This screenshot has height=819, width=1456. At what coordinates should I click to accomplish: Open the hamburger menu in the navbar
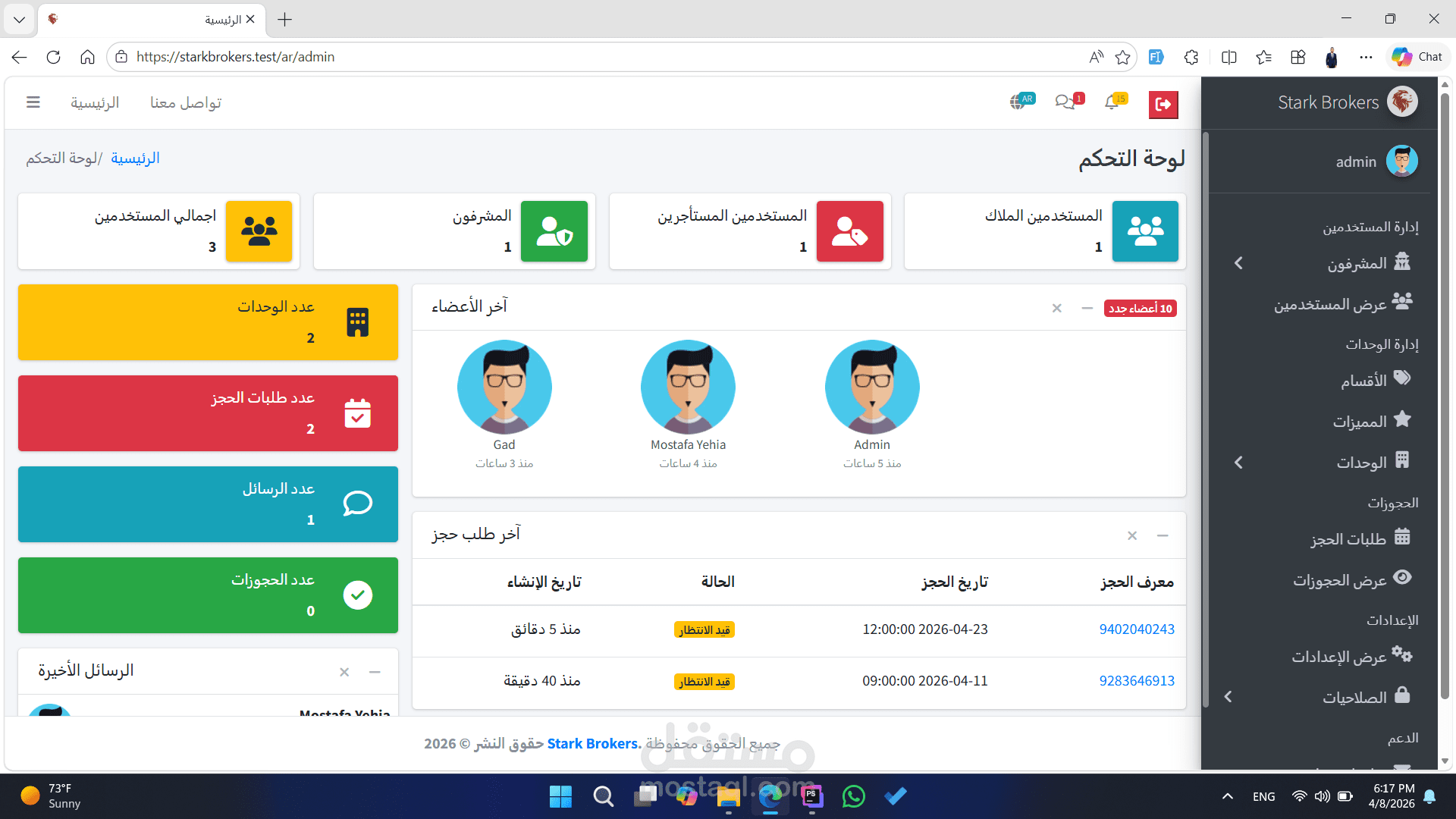33,102
